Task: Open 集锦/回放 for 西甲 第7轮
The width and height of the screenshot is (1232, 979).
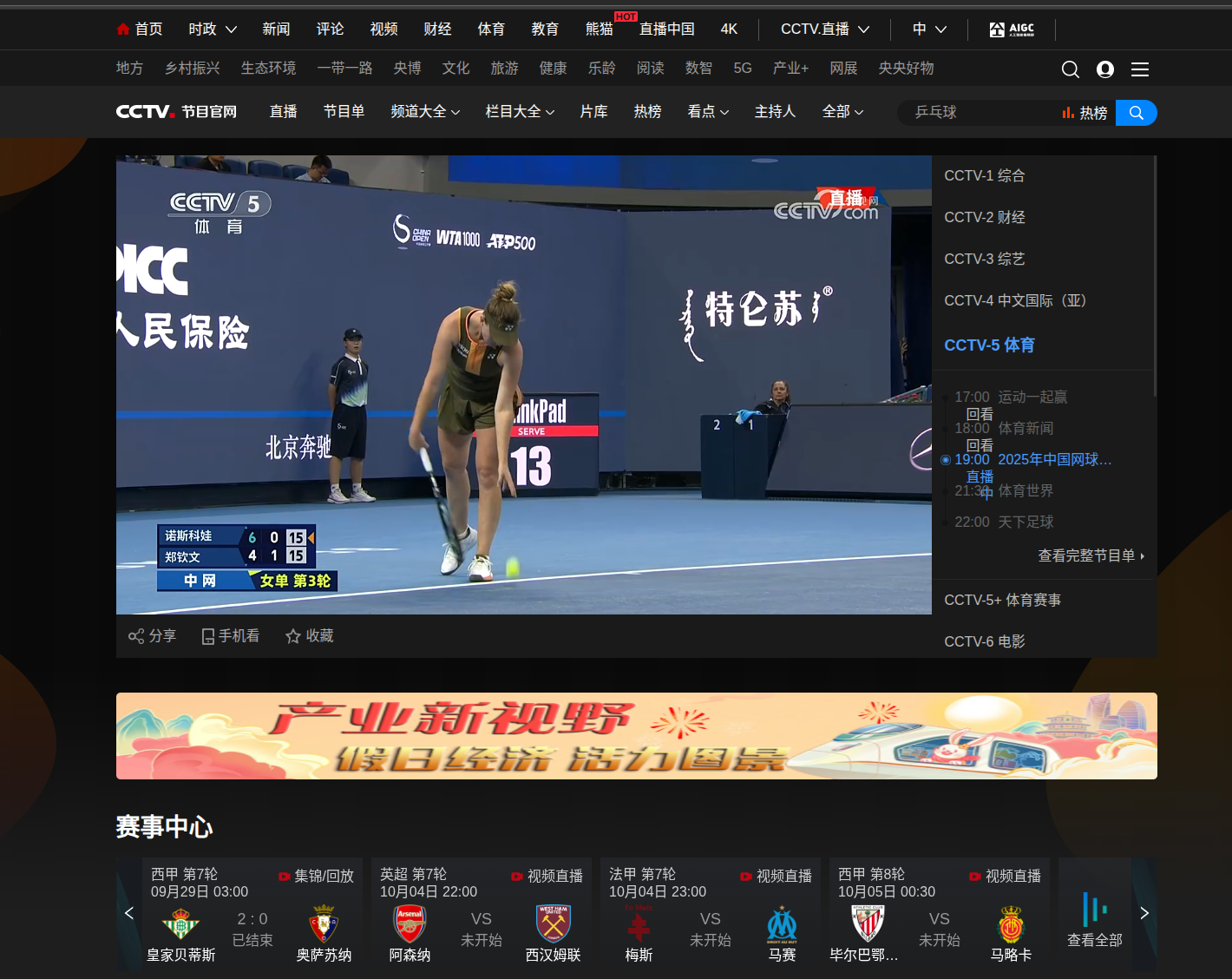Action: click(316, 877)
